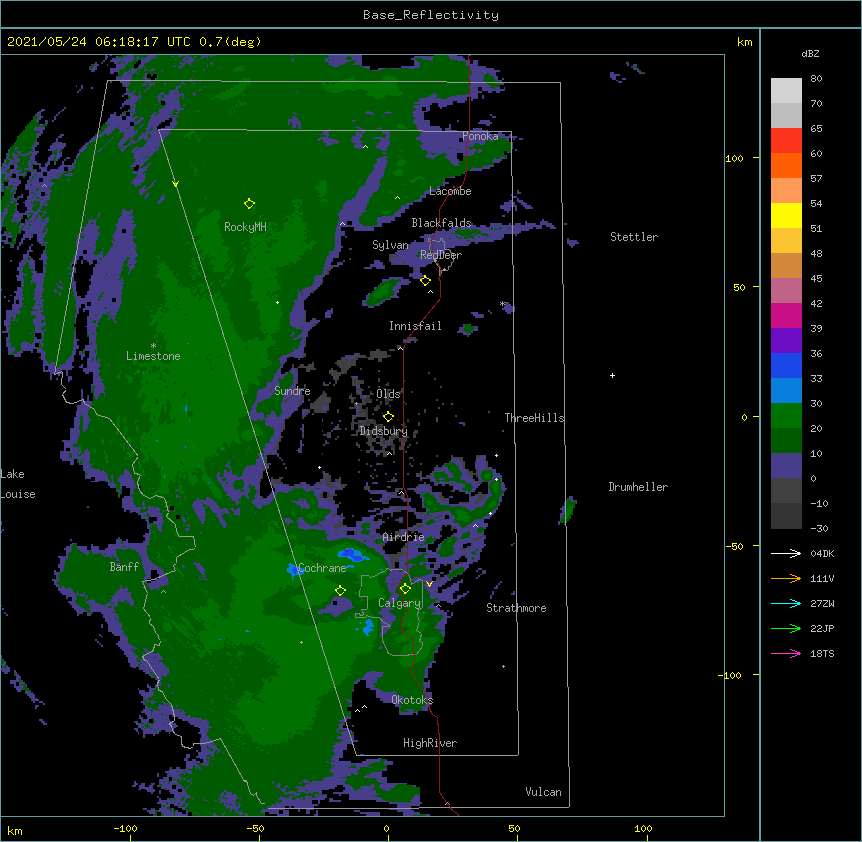
Task: Click the Base_Reflectivity title
Action: (431, 15)
